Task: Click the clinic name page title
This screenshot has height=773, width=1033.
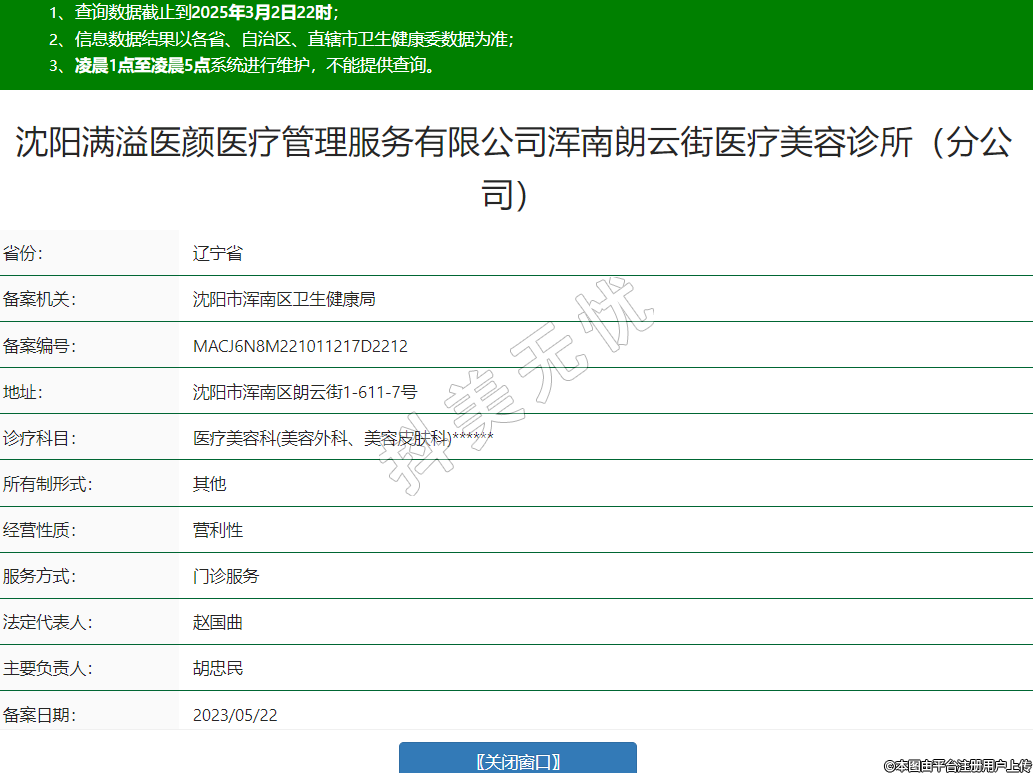Action: pos(516,166)
